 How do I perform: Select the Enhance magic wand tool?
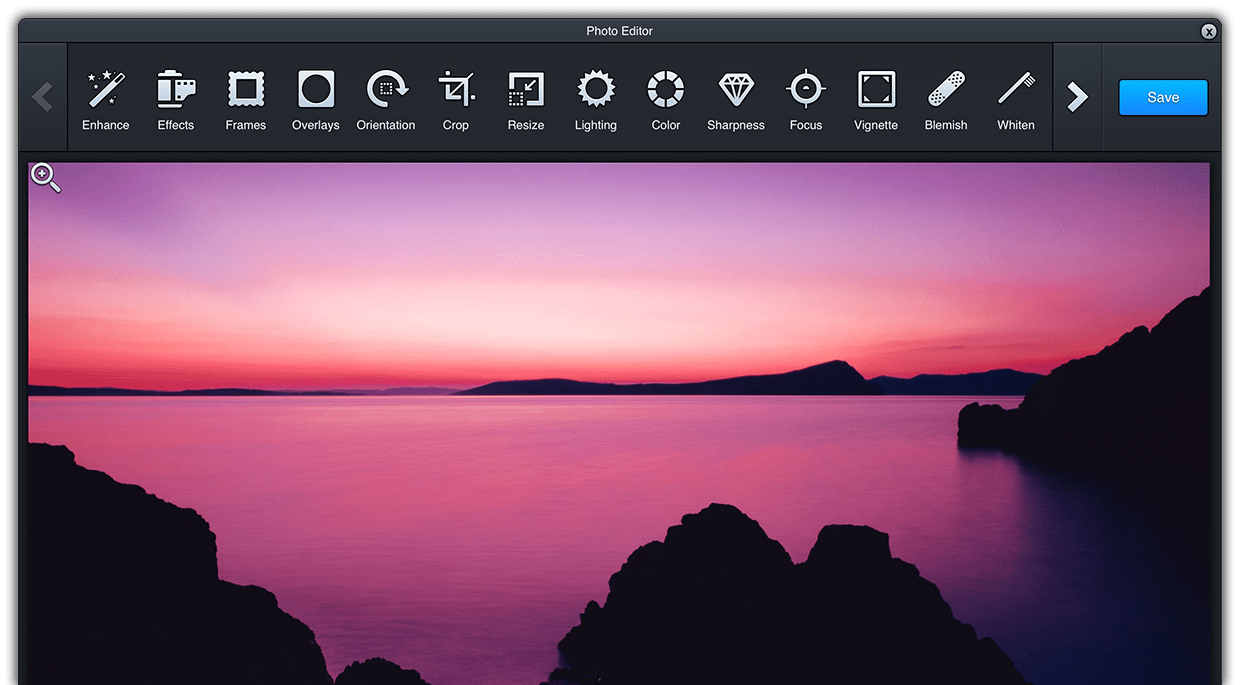(x=106, y=98)
